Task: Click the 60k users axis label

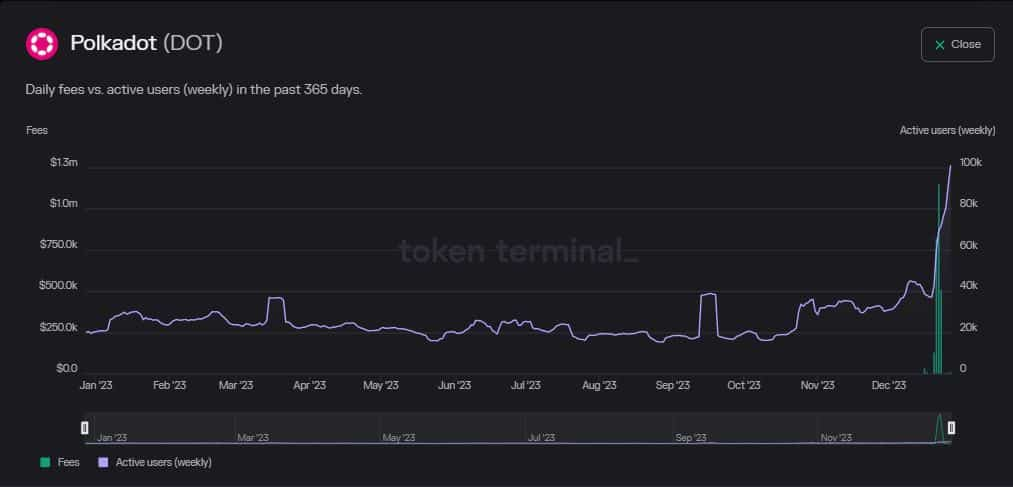Action: coord(969,245)
